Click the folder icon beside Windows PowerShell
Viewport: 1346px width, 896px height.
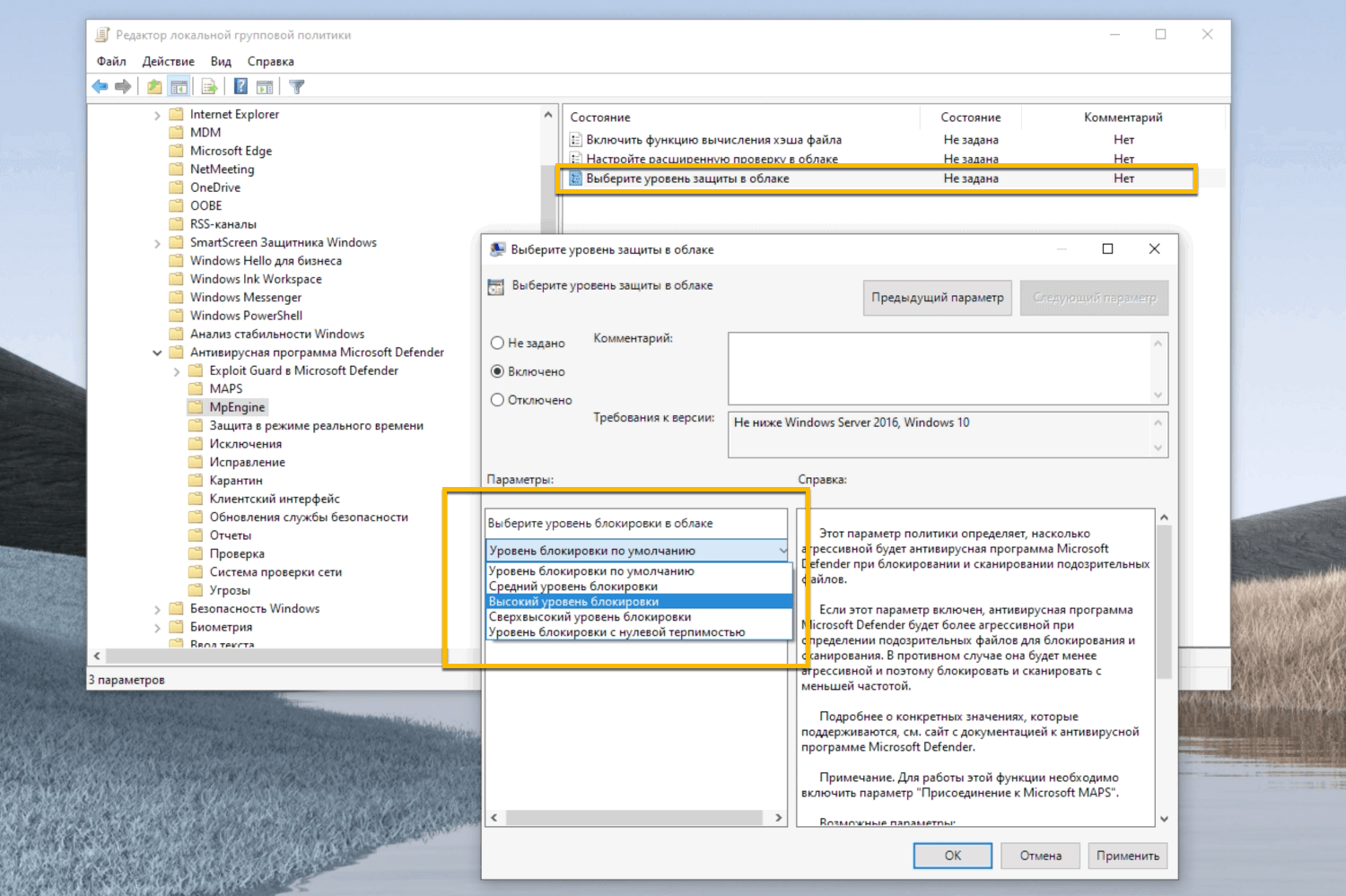pos(176,316)
